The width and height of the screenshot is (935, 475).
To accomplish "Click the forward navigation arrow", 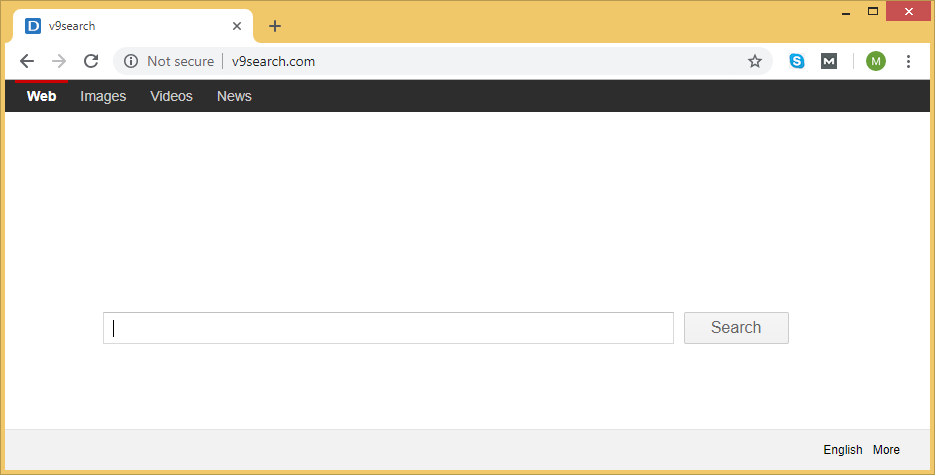I will (59, 61).
